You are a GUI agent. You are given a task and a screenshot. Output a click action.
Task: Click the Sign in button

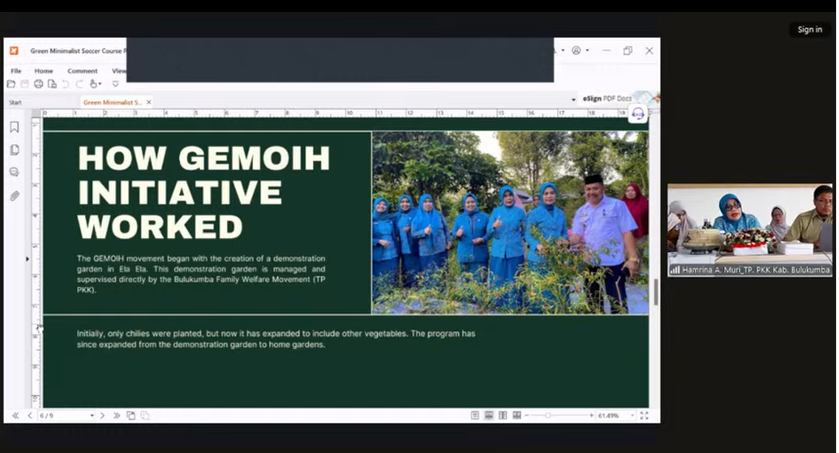(x=809, y=30)
